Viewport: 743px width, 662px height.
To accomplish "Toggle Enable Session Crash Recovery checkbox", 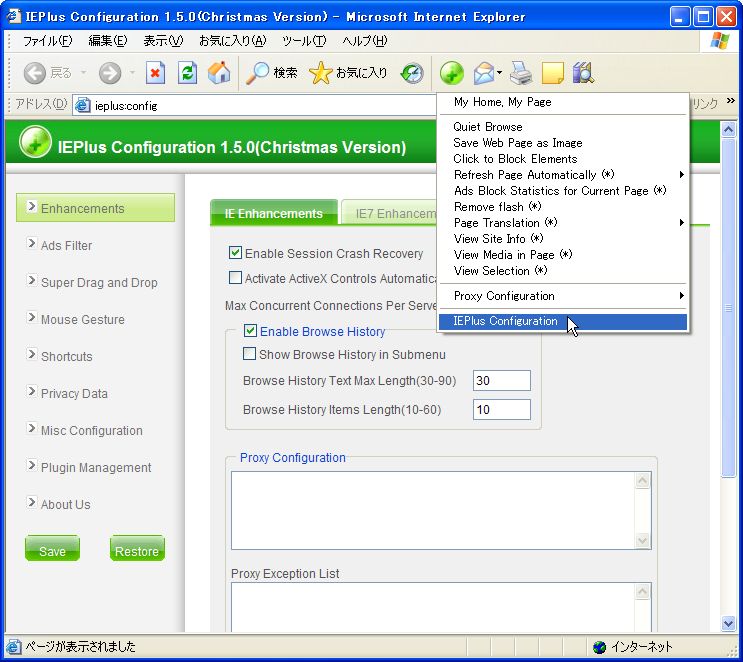I will [235, 253].
